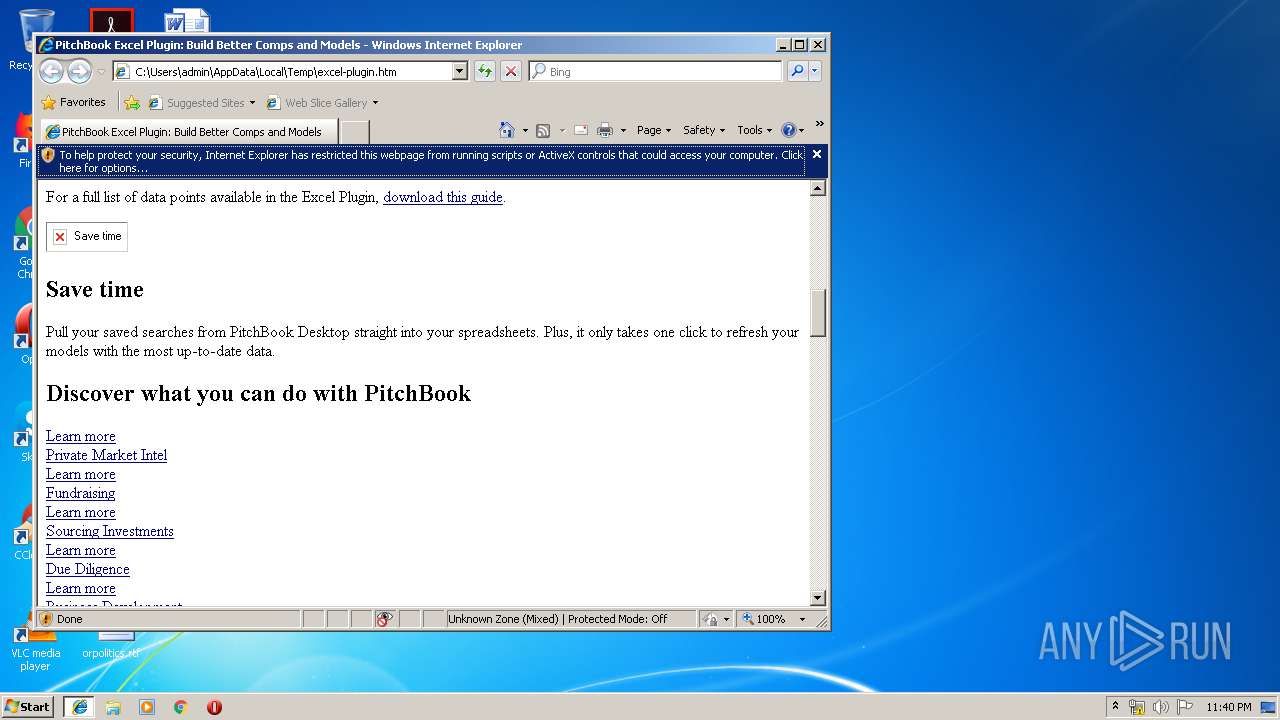Image resolution: width=1280 pixels, height=720 pixels.
Task: Click the scrollbar up arrow
Action: click(818, 188)
